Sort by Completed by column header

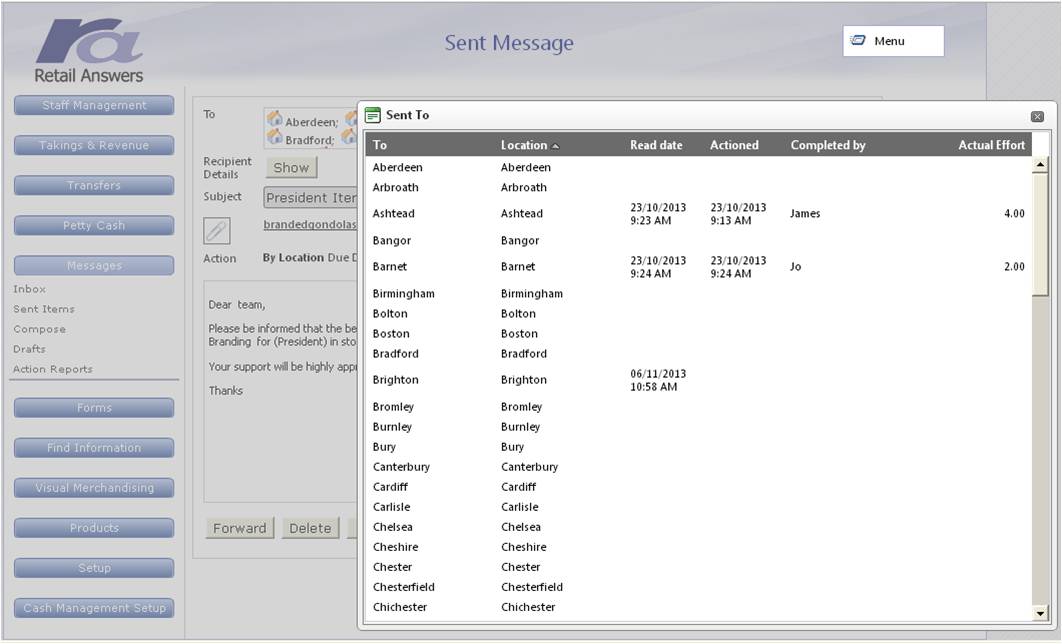(x=828, y=145)
